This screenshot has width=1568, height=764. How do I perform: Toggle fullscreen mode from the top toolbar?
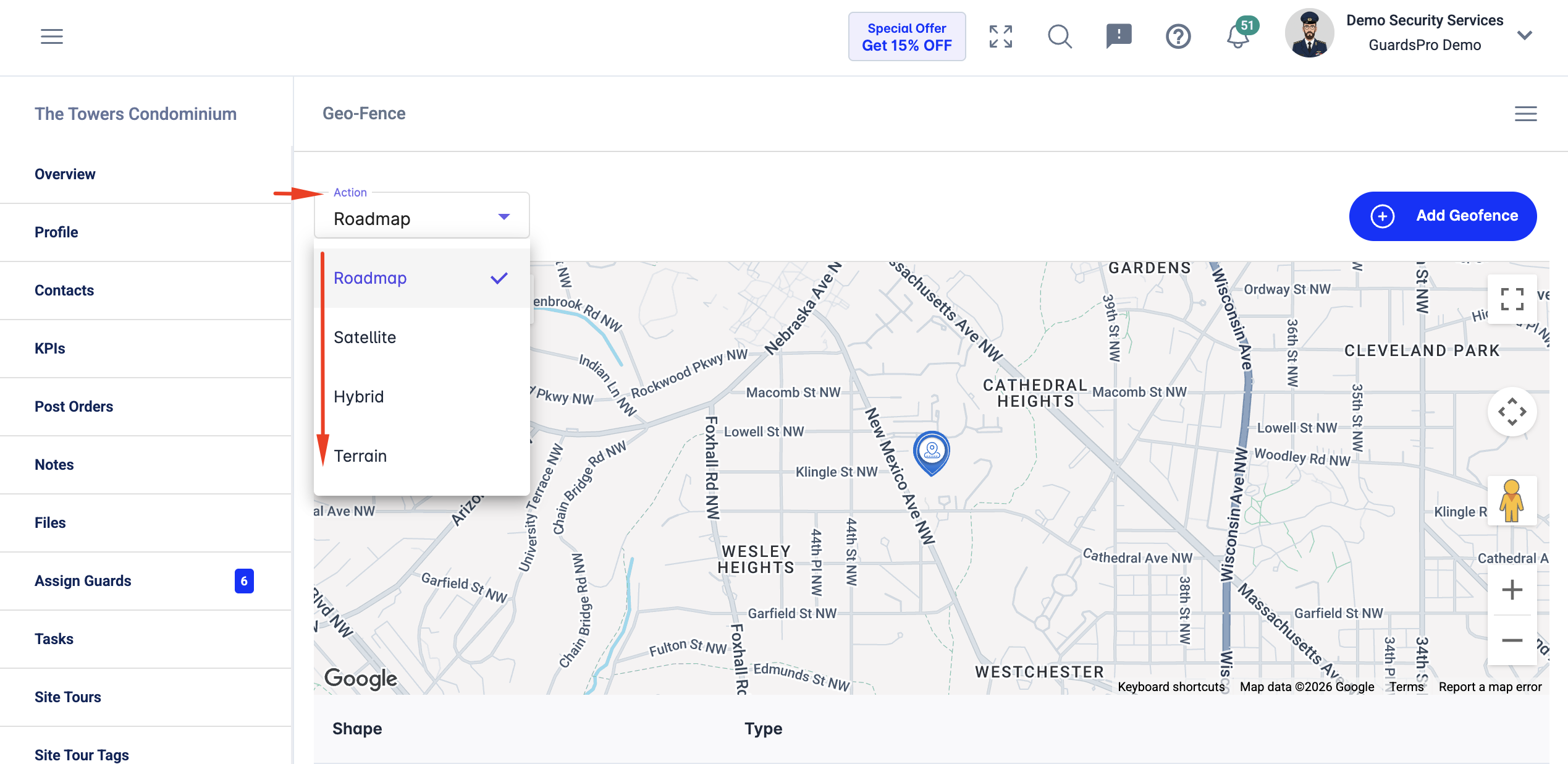click(1001, 36)
